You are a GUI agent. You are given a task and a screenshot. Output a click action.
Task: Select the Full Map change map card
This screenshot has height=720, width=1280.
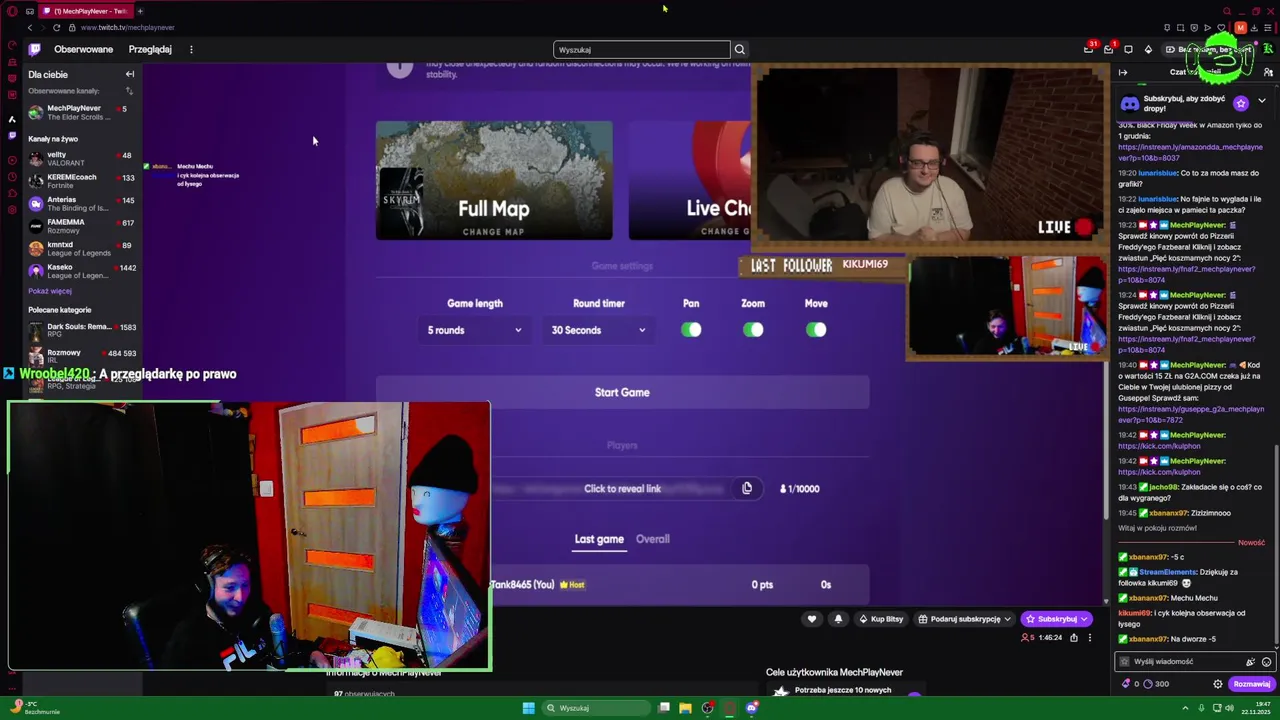click(494, 181)
